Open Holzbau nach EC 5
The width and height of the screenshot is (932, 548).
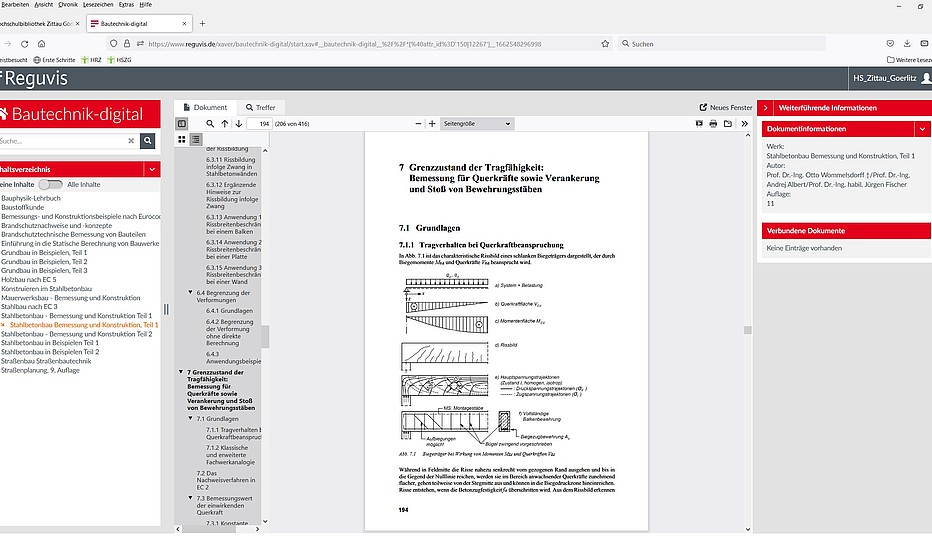(x=29, y=279)
